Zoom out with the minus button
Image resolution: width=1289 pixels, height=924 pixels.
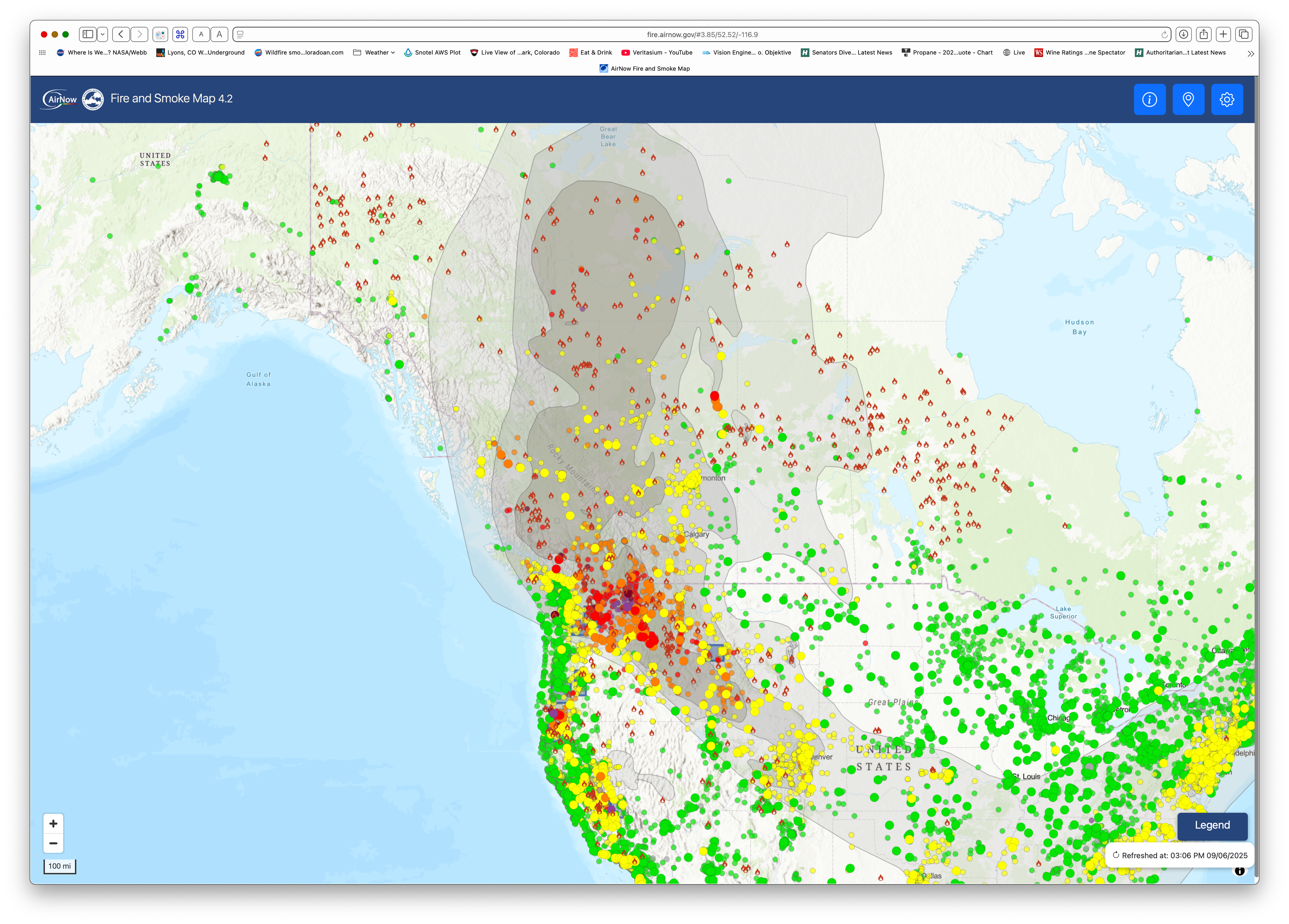[53, 843]
